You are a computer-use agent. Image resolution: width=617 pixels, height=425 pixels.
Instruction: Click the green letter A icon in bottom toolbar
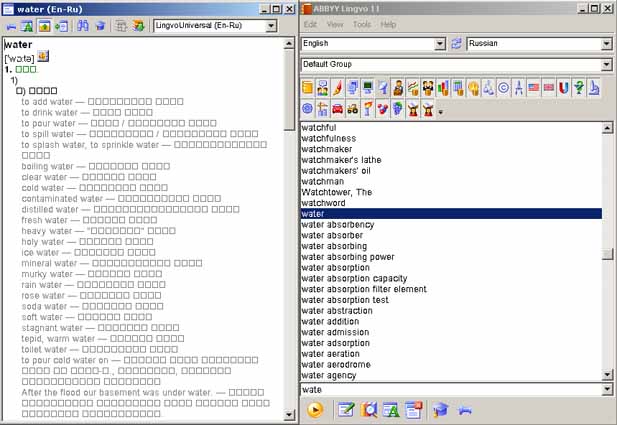(x=391, y=410)
